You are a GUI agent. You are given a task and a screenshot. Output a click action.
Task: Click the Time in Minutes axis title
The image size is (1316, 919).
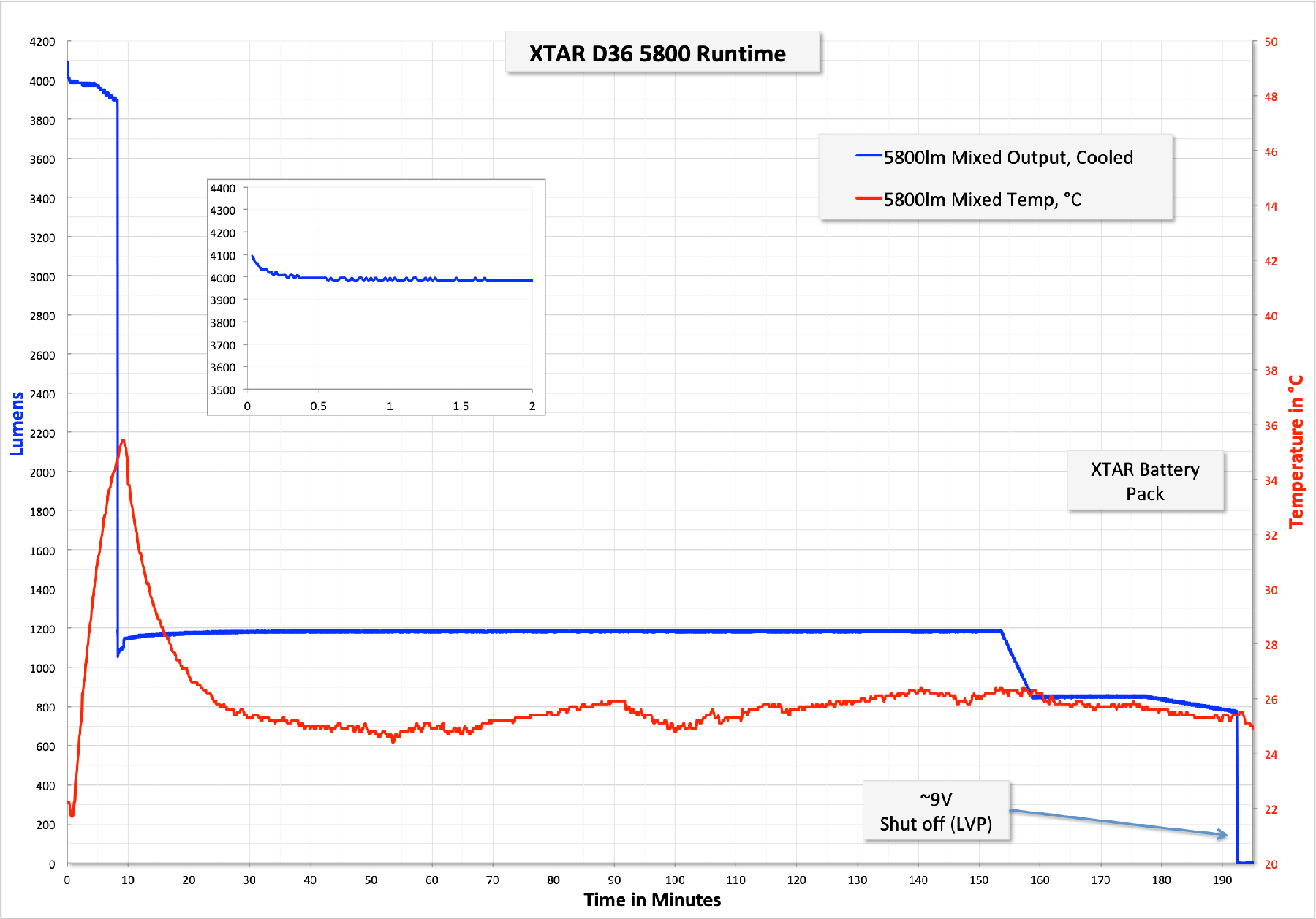(652, 899)
